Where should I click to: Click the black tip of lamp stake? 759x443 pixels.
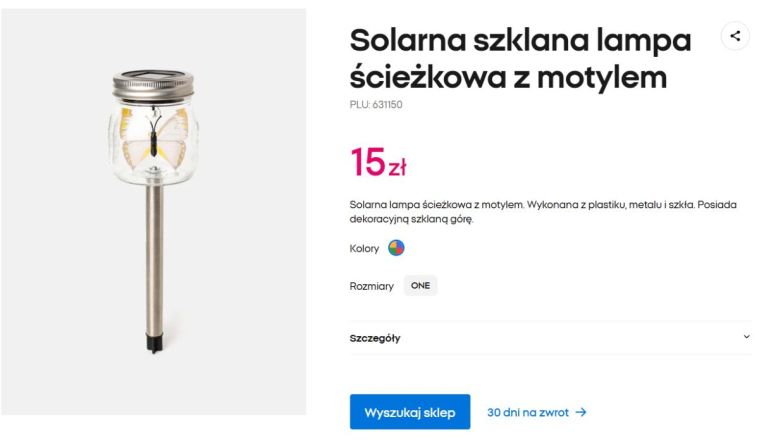(153, 345)
